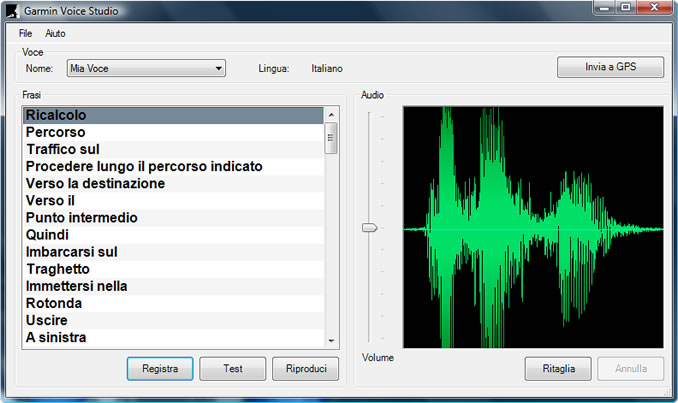Click the phrase list scroll-up arrow
This screenshot has height=403, width=678.
coord(331,115)
